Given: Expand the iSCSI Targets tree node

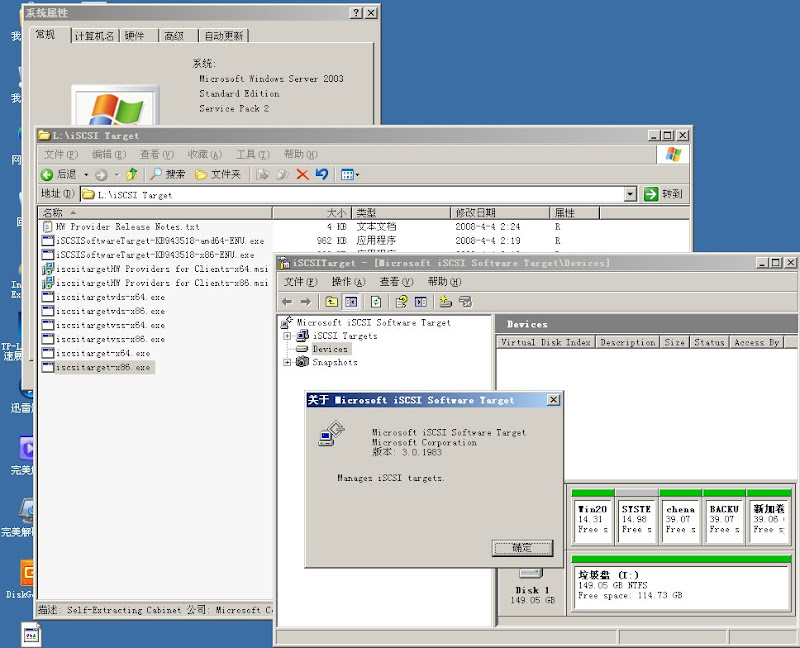Looking at the screenshot, I should (287, 336).
